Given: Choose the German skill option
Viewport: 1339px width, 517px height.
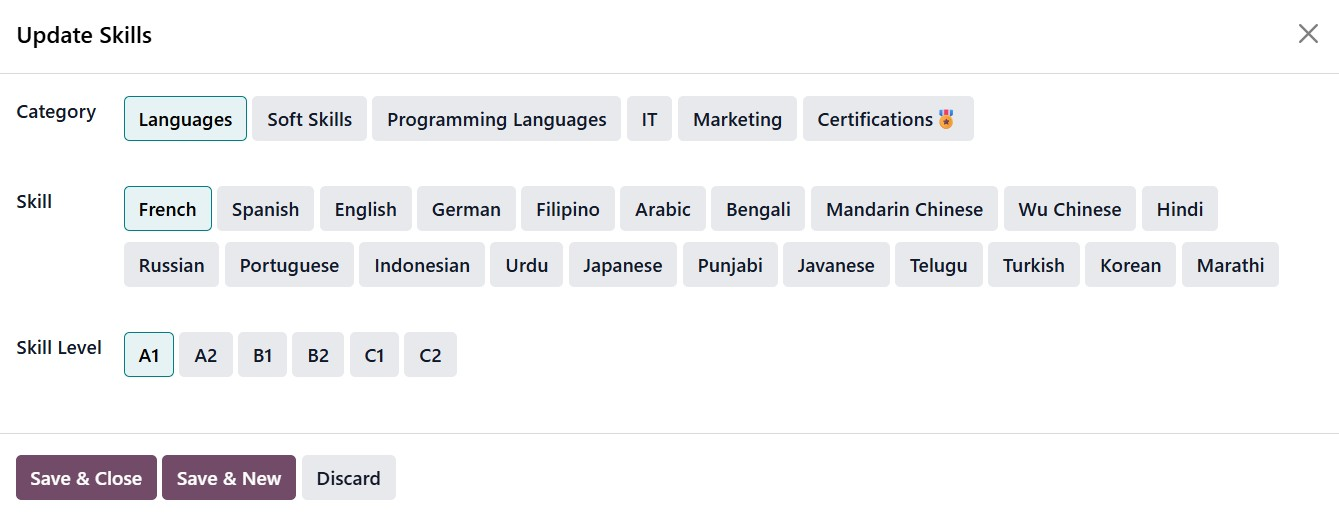Looking at the screenshot, I should [466, 209].
